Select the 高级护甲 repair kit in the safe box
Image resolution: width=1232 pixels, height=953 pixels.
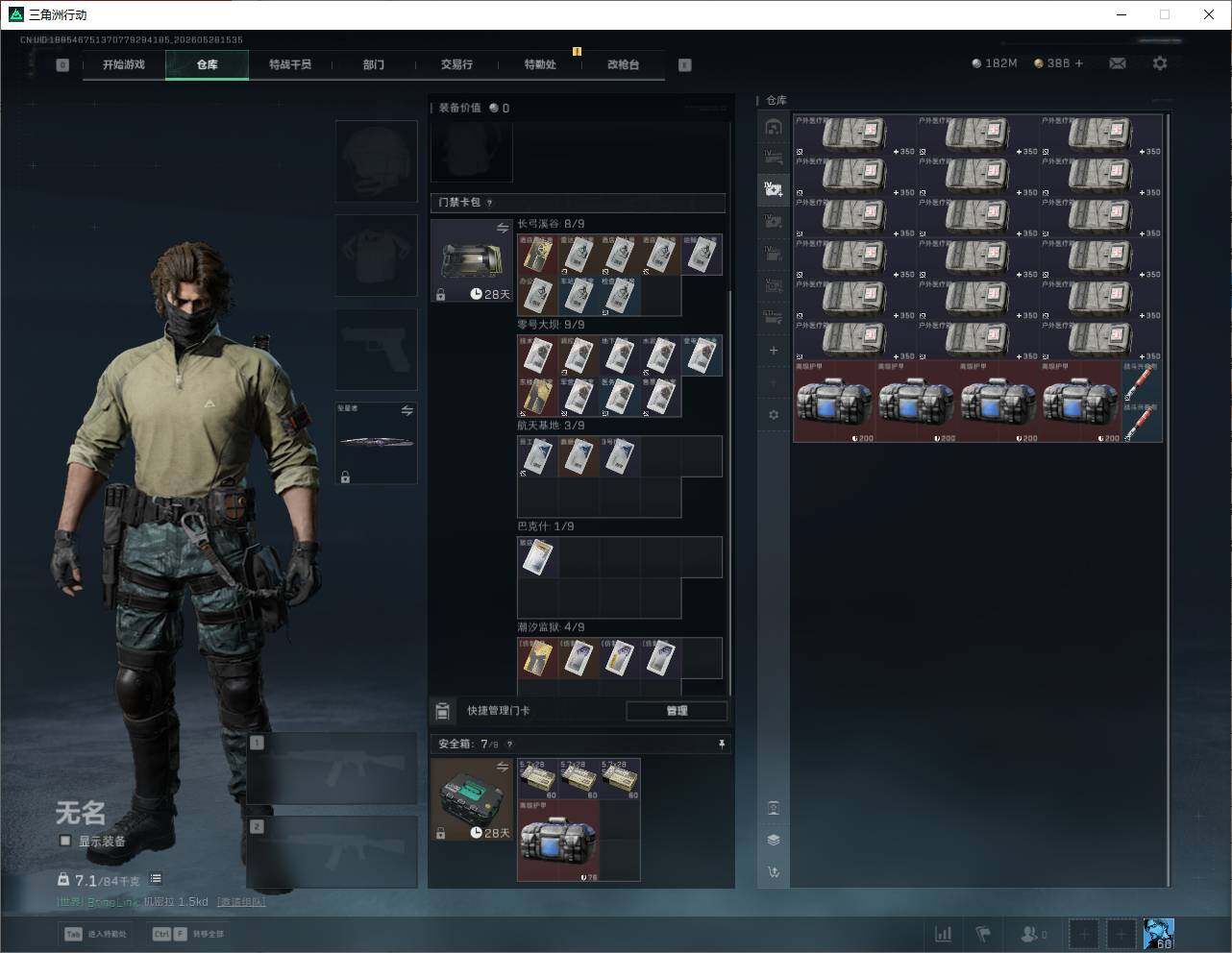point(558,841)
